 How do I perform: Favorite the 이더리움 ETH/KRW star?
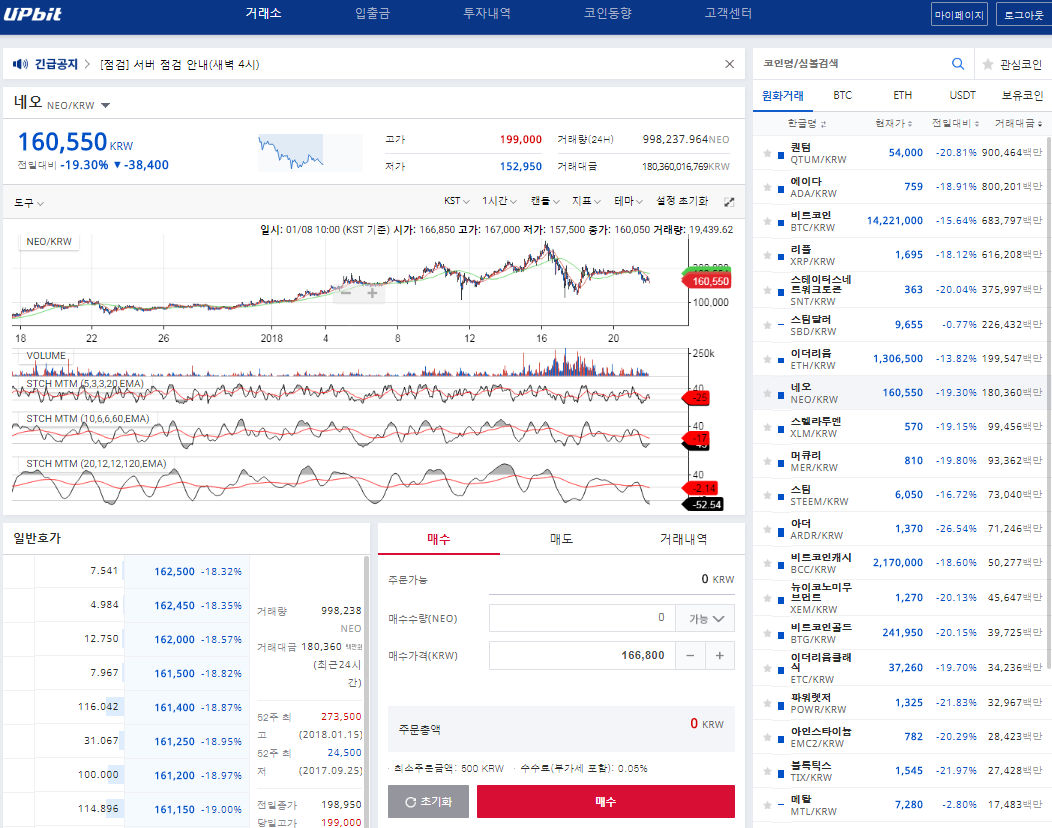click(767, 360)
